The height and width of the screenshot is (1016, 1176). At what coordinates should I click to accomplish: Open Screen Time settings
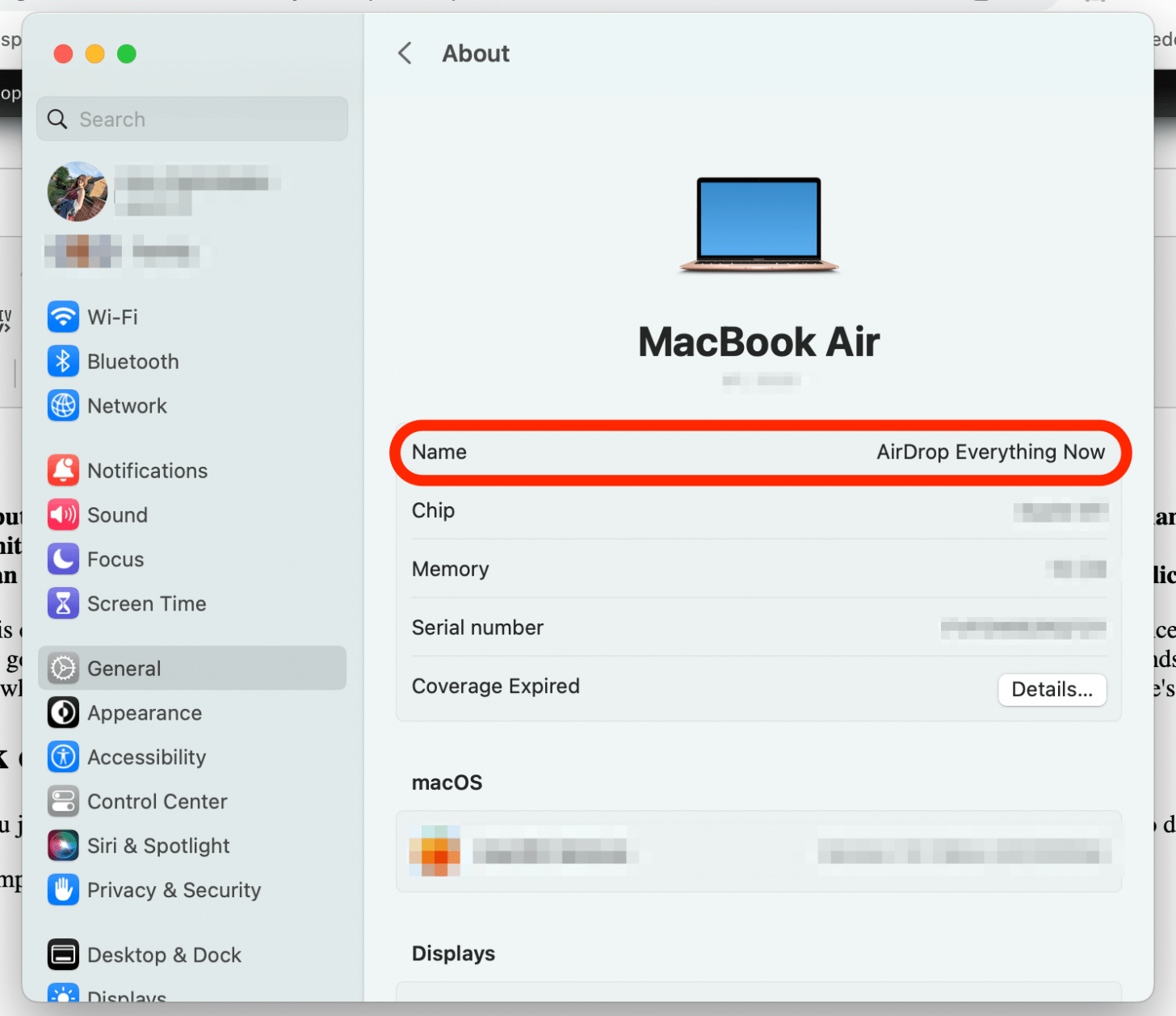coord(146,603)
